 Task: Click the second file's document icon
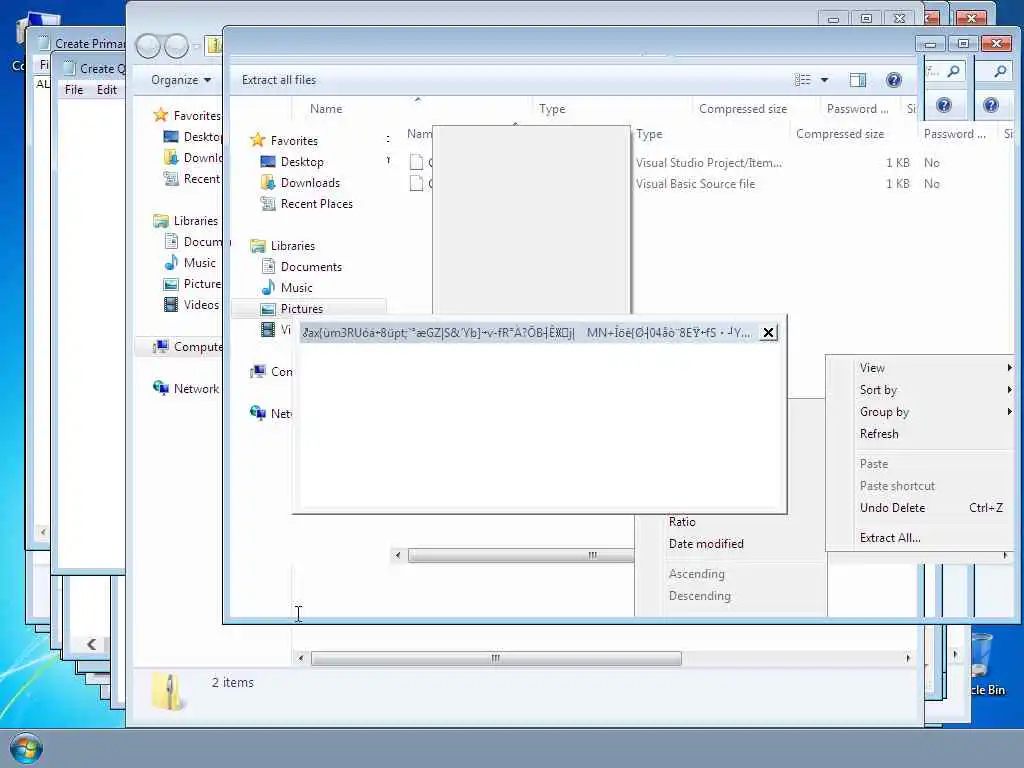pyautogui.click(x=416, y=183)
